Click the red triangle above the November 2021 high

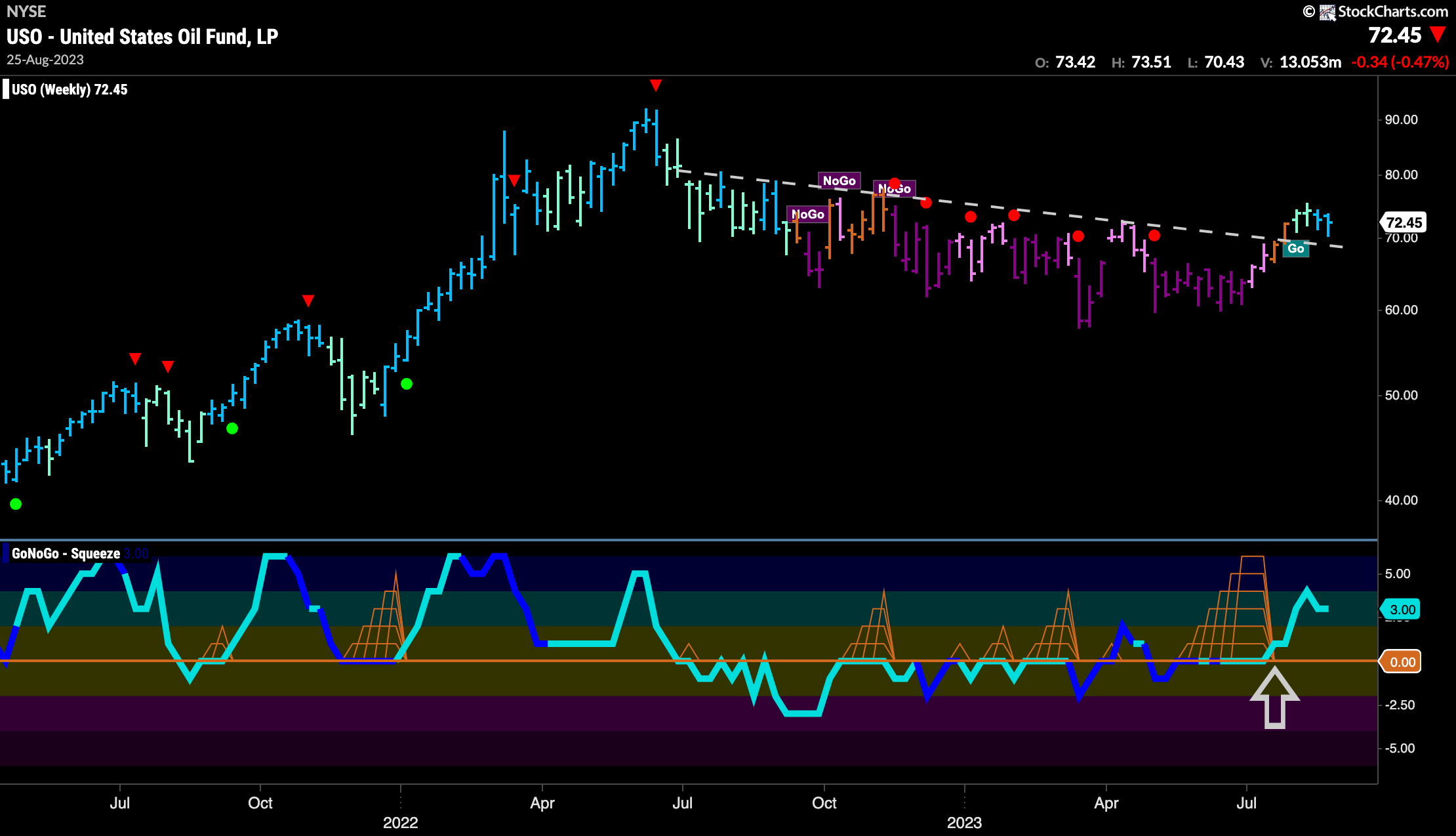pyautogui.click(x=308, y=301)
